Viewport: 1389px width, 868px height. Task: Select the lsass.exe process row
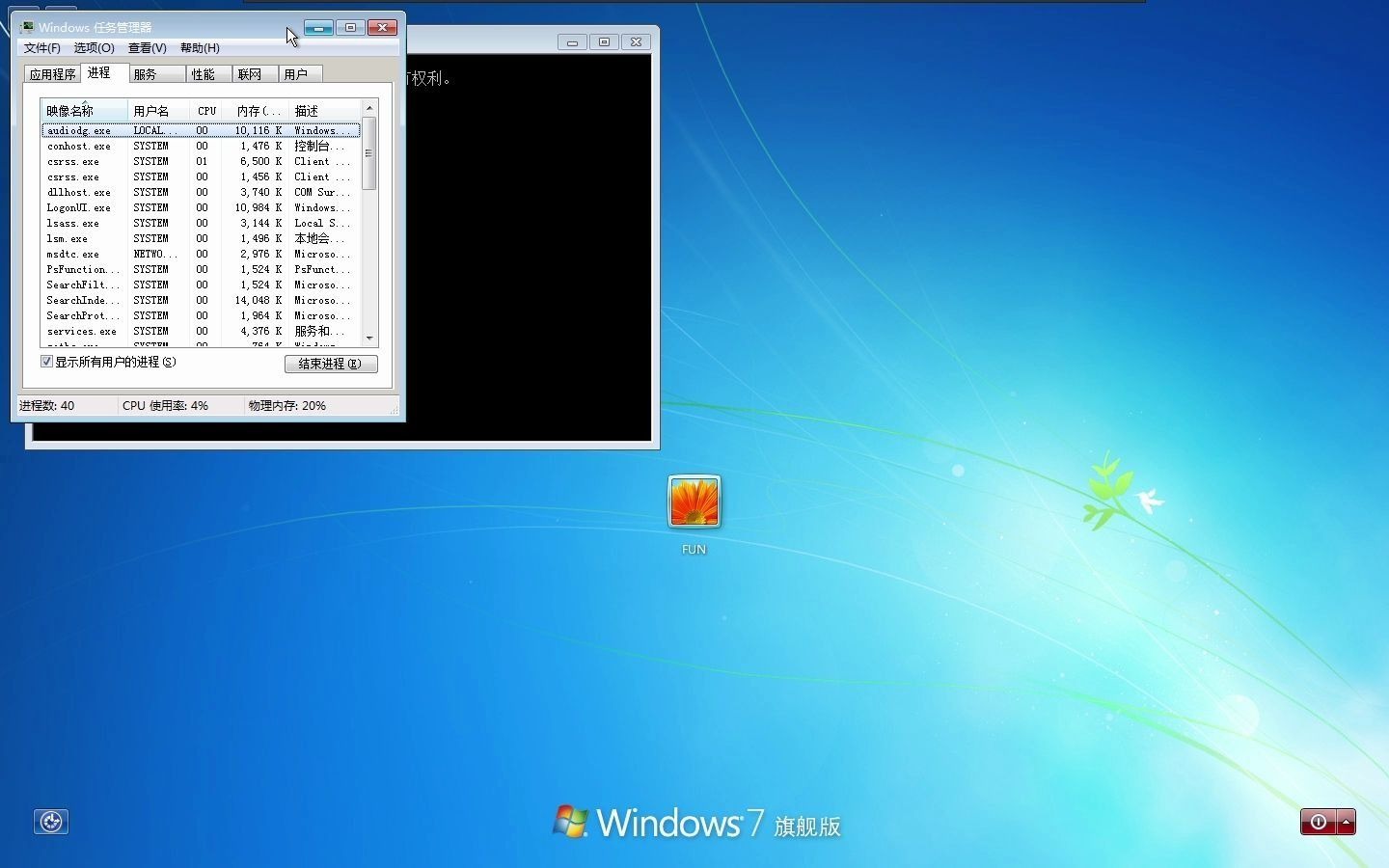[201, 223]
